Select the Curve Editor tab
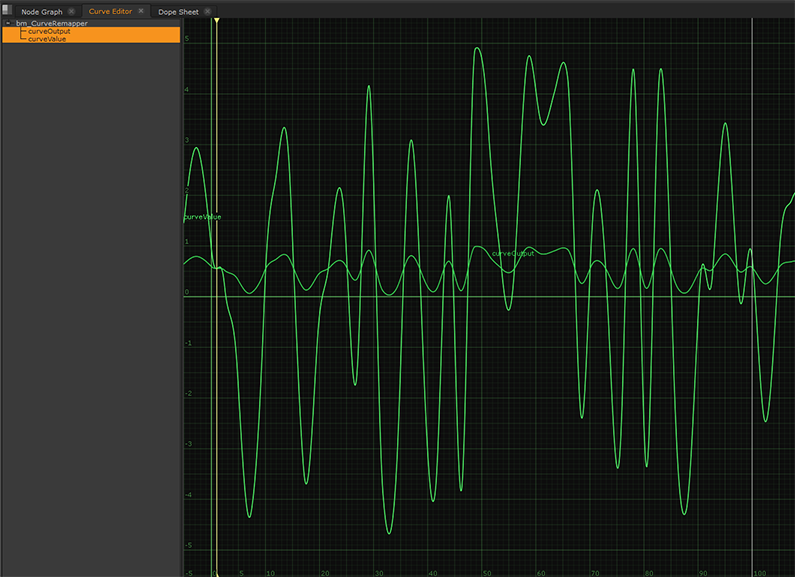 click(110, 11)
